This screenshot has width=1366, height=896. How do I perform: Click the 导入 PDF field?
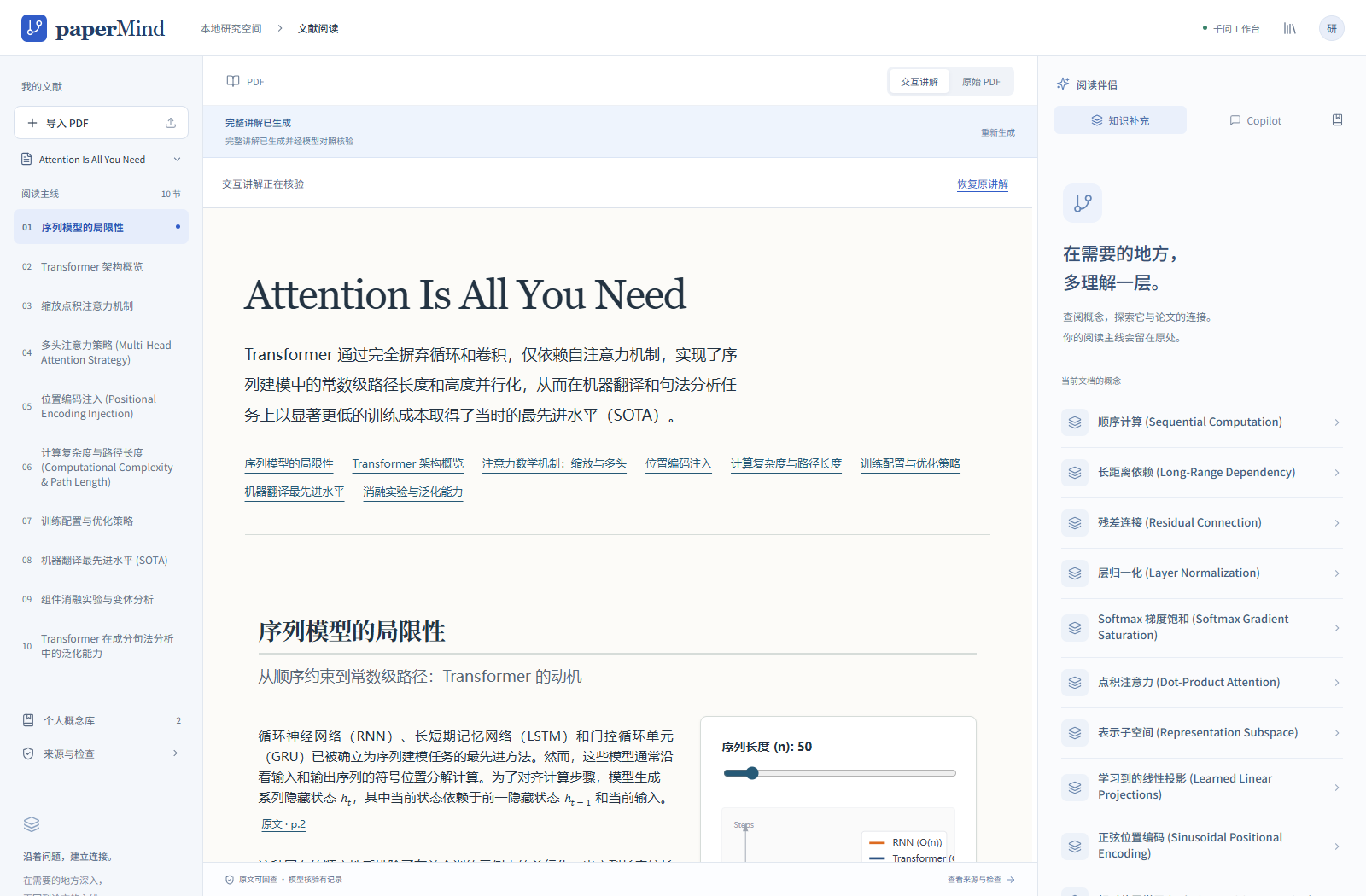(101, 123)
